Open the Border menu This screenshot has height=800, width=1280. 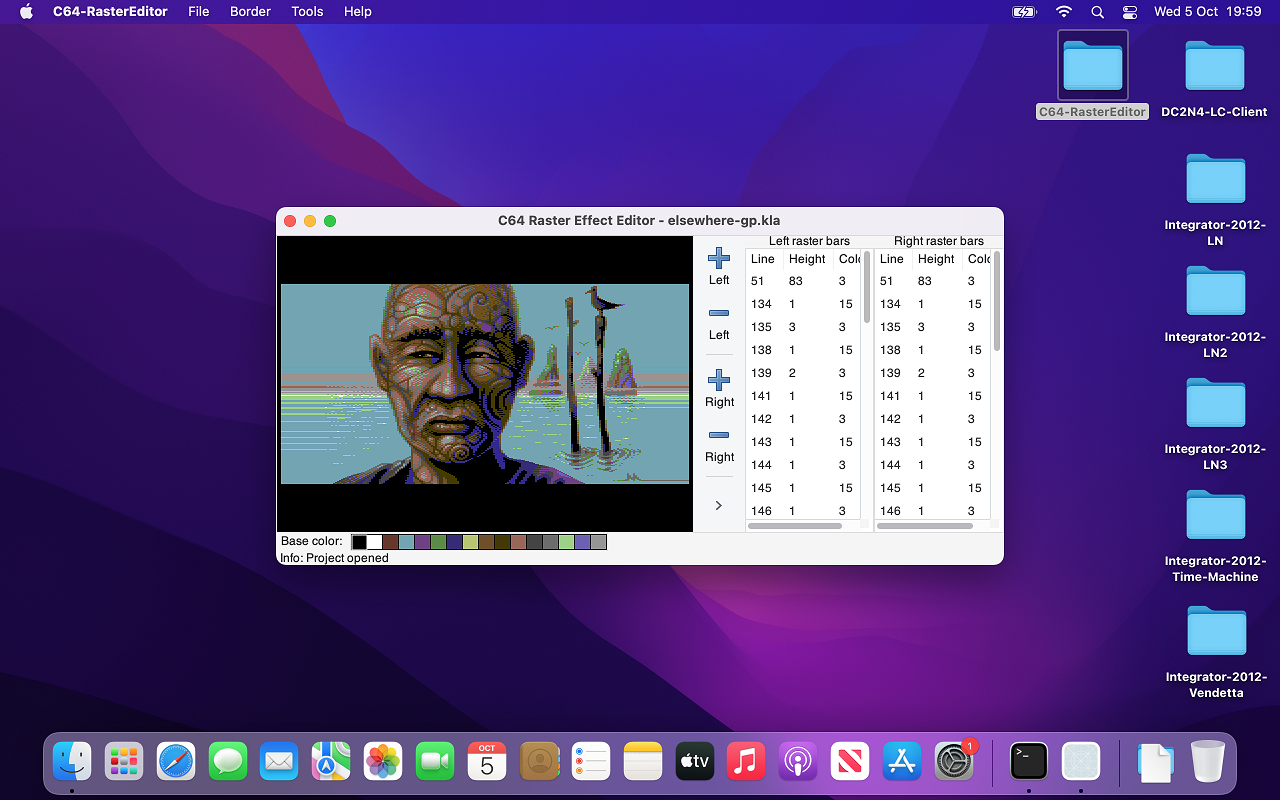click(250, 12)
